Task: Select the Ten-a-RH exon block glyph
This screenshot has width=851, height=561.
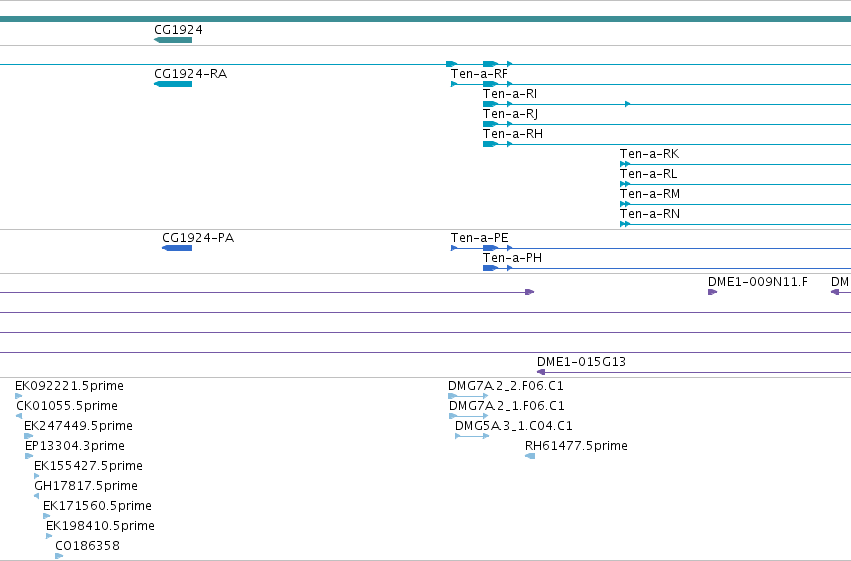Action: point(490,144)
